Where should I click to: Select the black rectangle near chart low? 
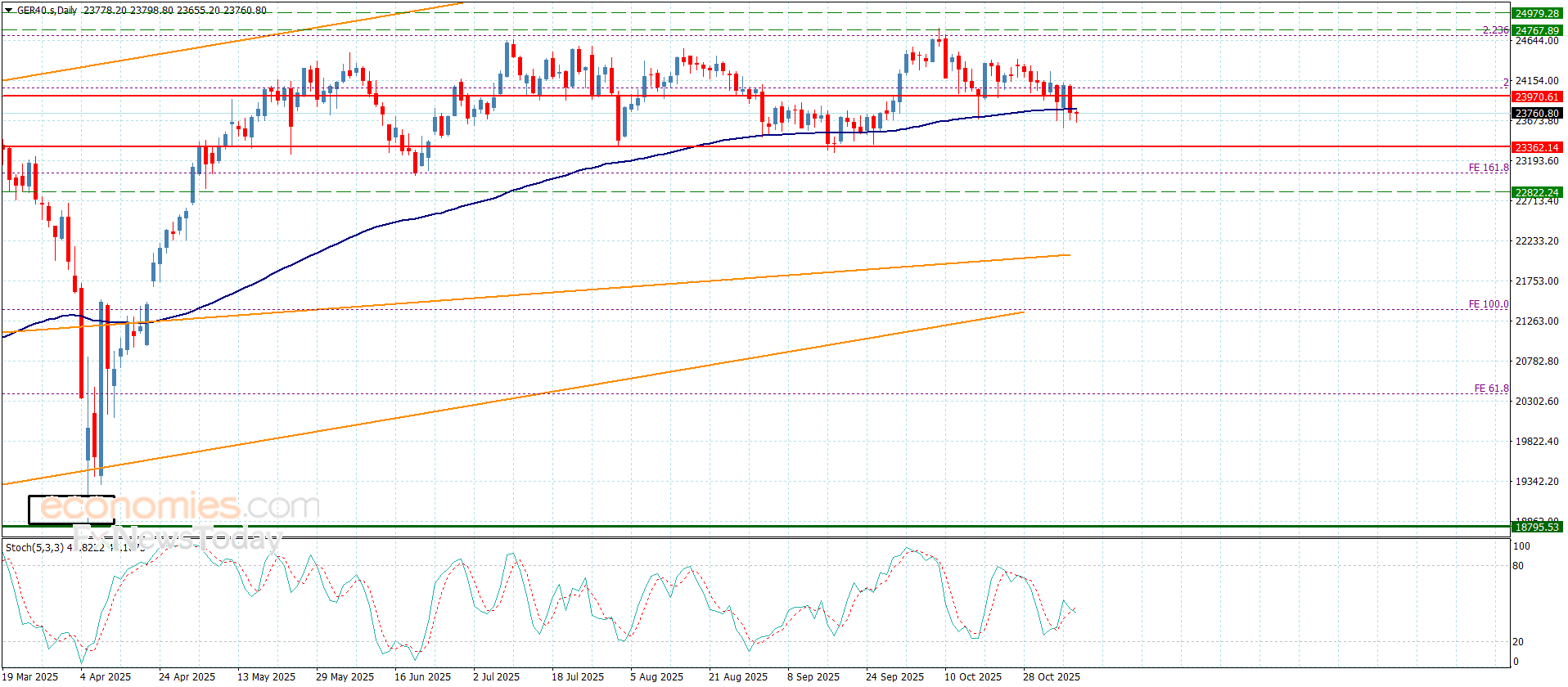[x=71, y=510]
